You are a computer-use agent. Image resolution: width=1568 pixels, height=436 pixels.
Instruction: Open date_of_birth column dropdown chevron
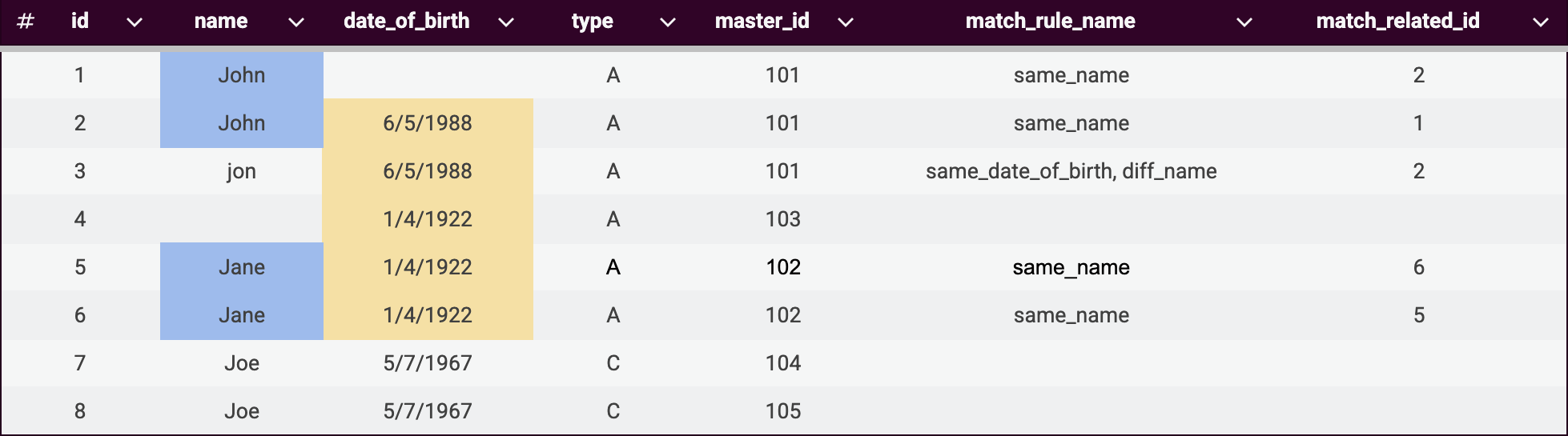click(506, 22)
